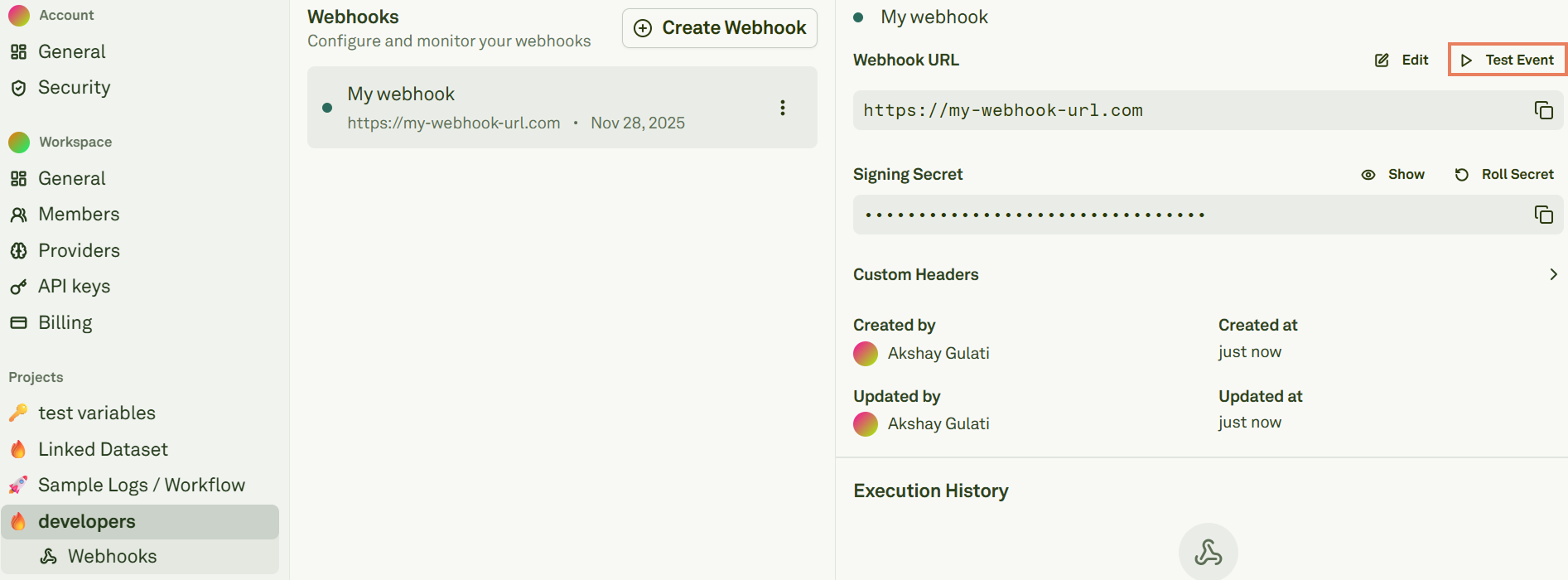Screen dimensions: 1568x580
Task: Click 'My webhook' title in detail panel
Action: click(934, 17)
